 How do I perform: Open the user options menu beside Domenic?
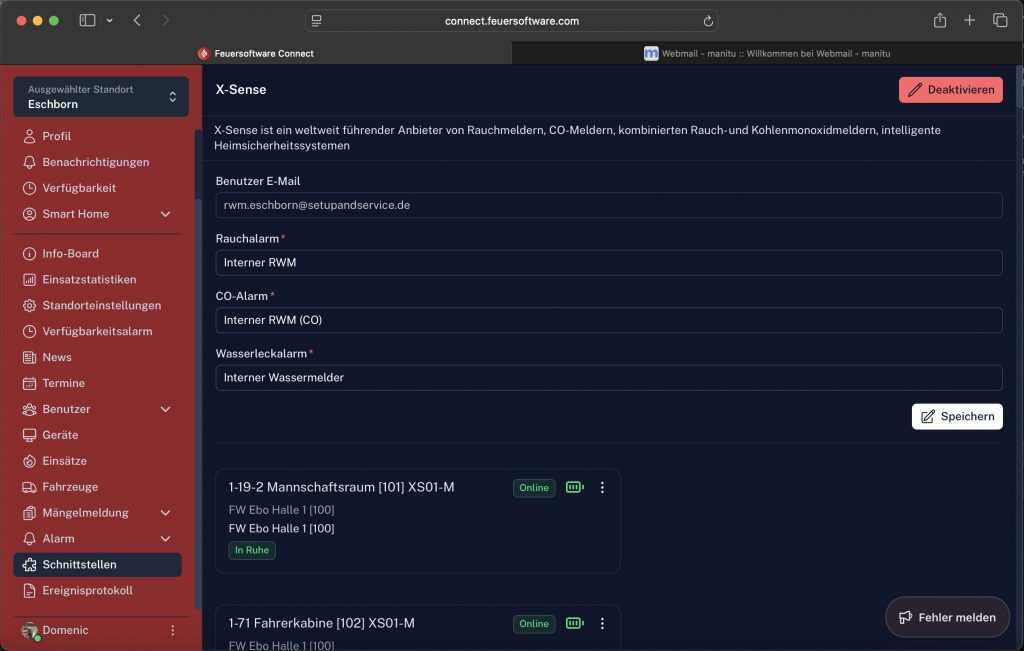point(172,631)
